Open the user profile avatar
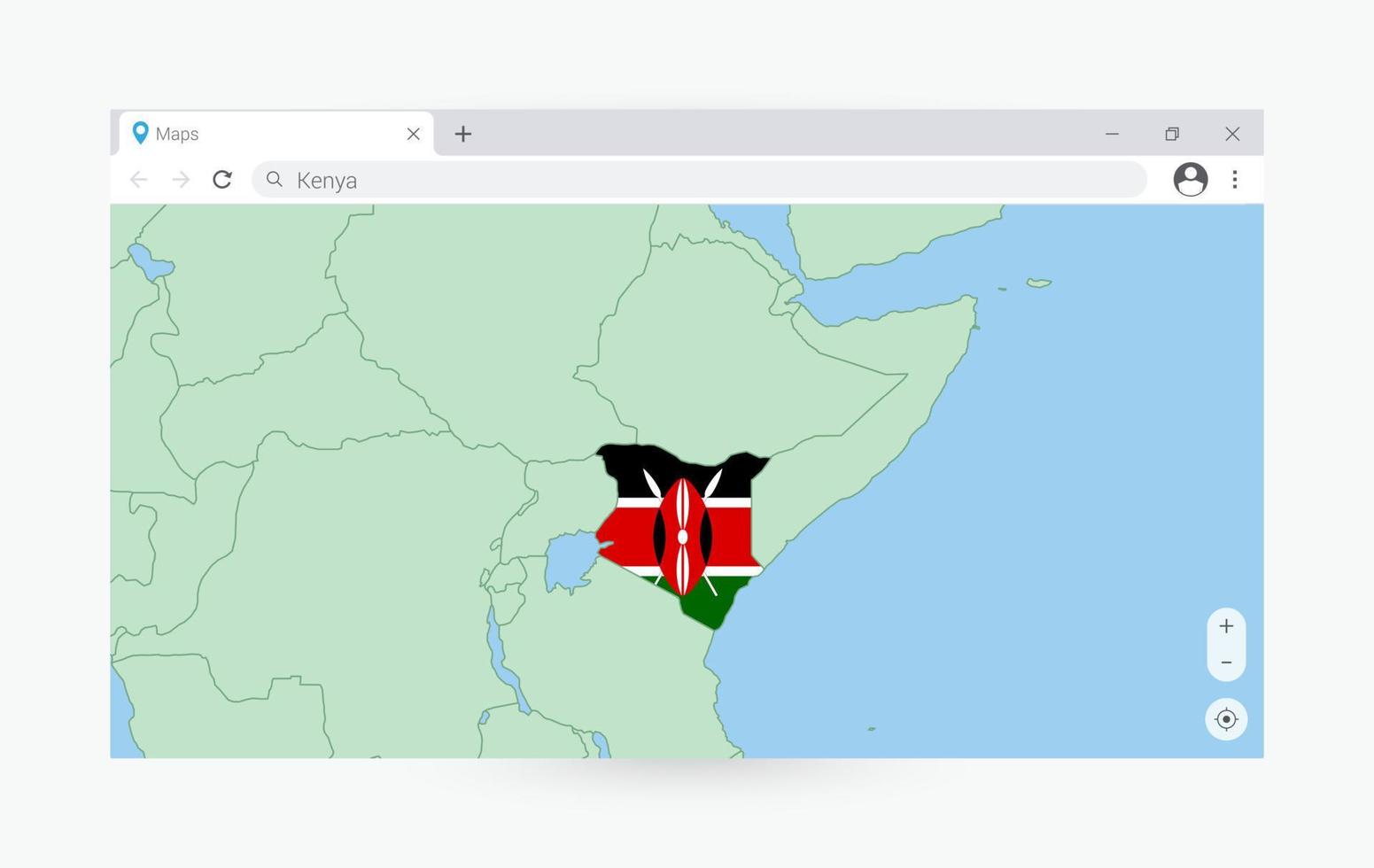This screenshot has width=1374, height=868. [1190, 180]
